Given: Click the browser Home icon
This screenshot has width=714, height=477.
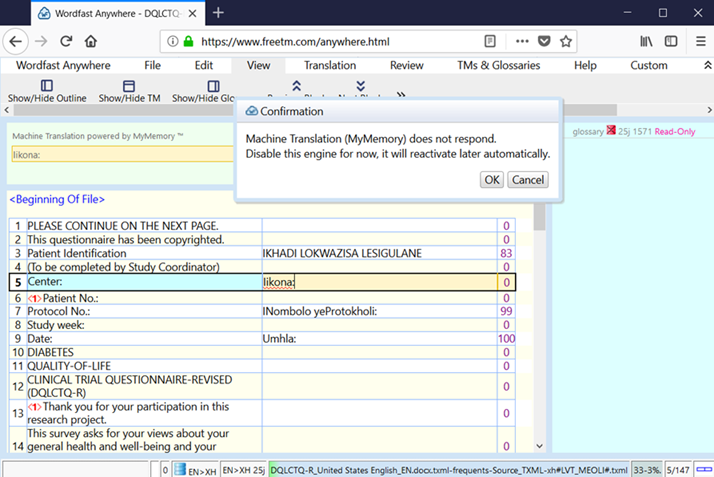Looking at the screenshot, I should pos(91,41).
